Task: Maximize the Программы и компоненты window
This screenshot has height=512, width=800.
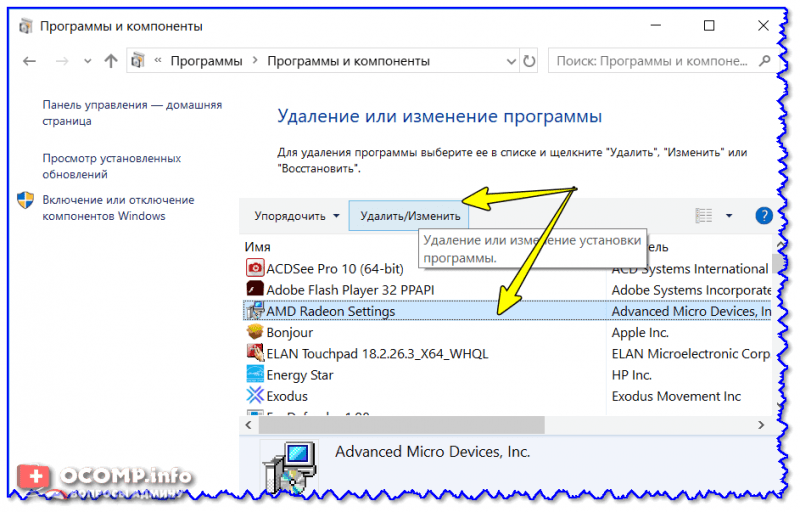Action: (x=709, y=25)
